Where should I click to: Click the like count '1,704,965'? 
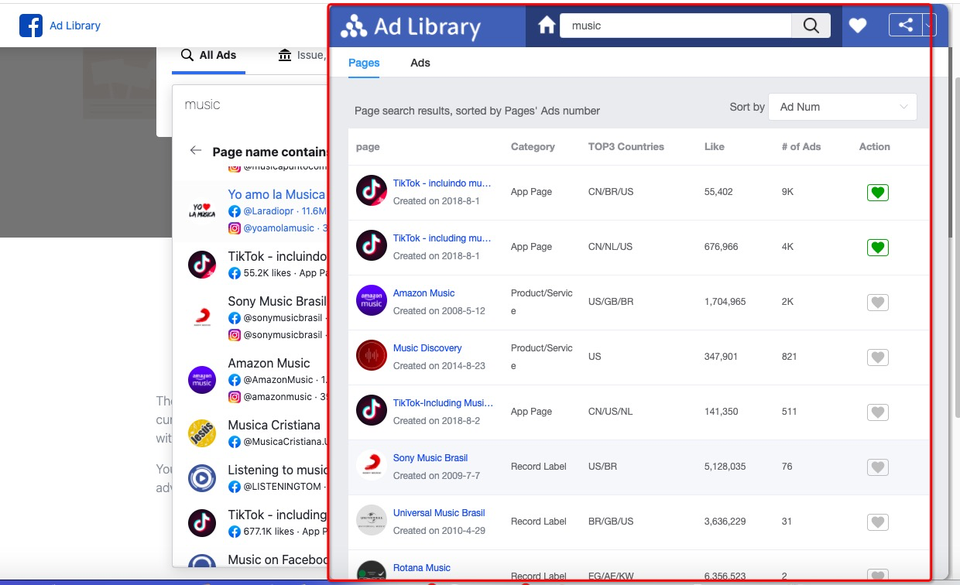725,302
